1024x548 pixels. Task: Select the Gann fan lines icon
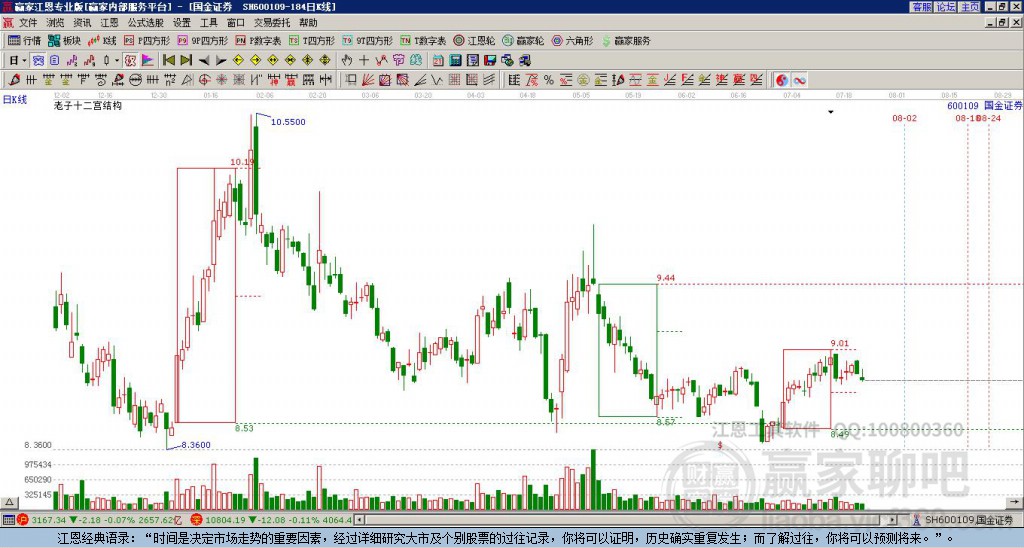368,80
